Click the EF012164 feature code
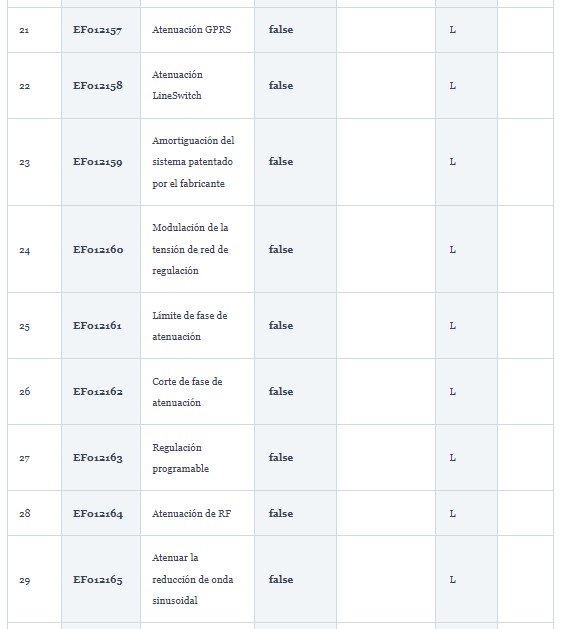 98,513
